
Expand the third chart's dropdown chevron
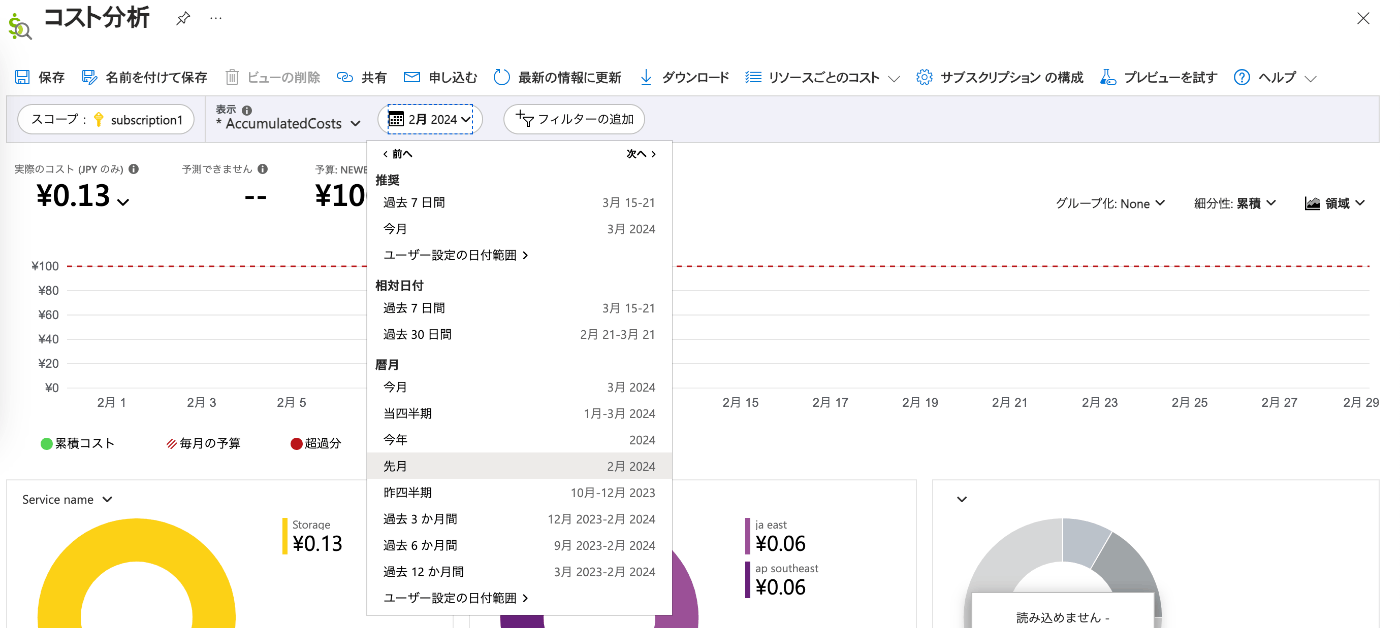pyautogui.click(x=962, y=499)
